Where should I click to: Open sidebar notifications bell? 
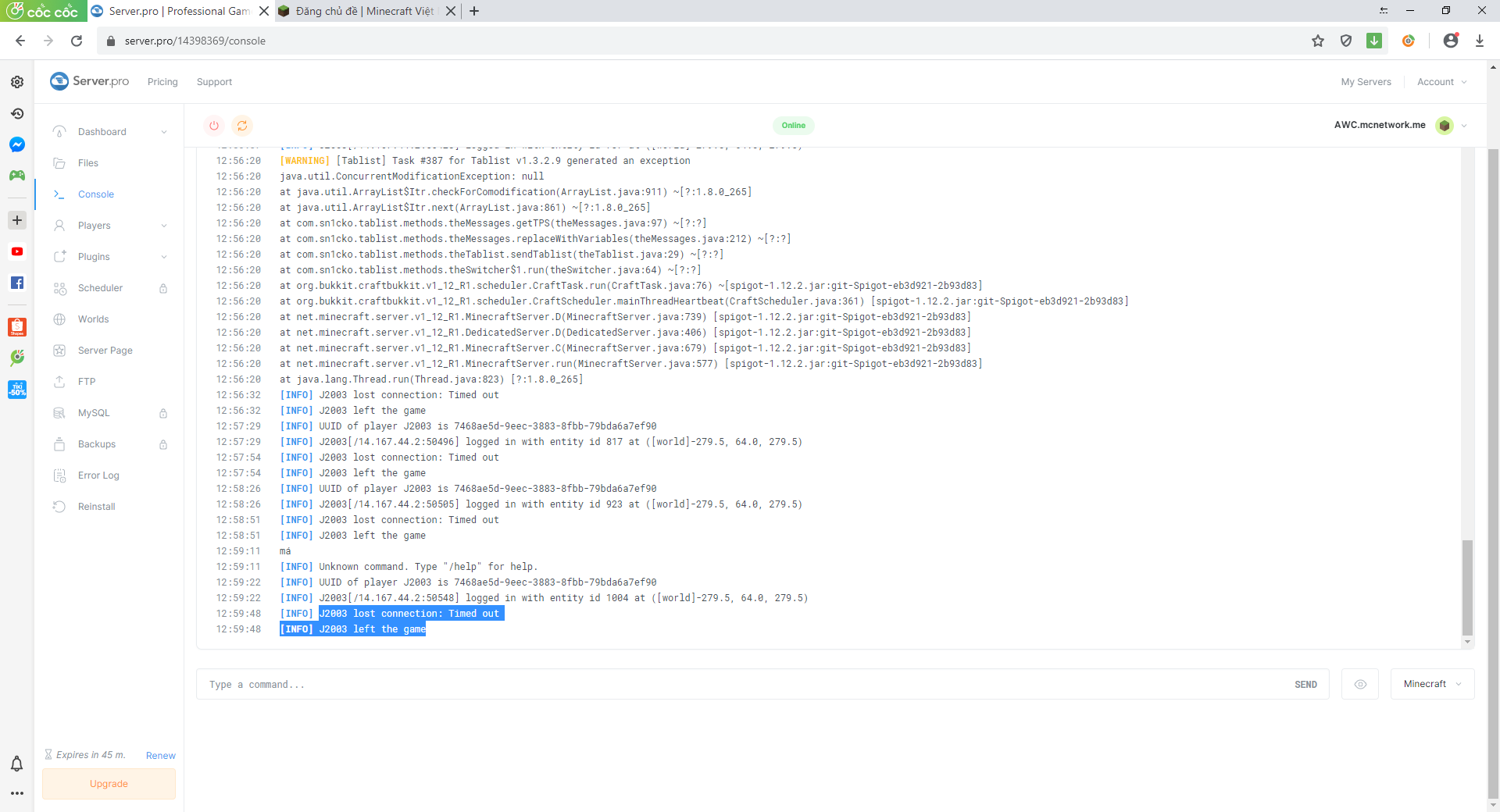(x=17, y=764)
